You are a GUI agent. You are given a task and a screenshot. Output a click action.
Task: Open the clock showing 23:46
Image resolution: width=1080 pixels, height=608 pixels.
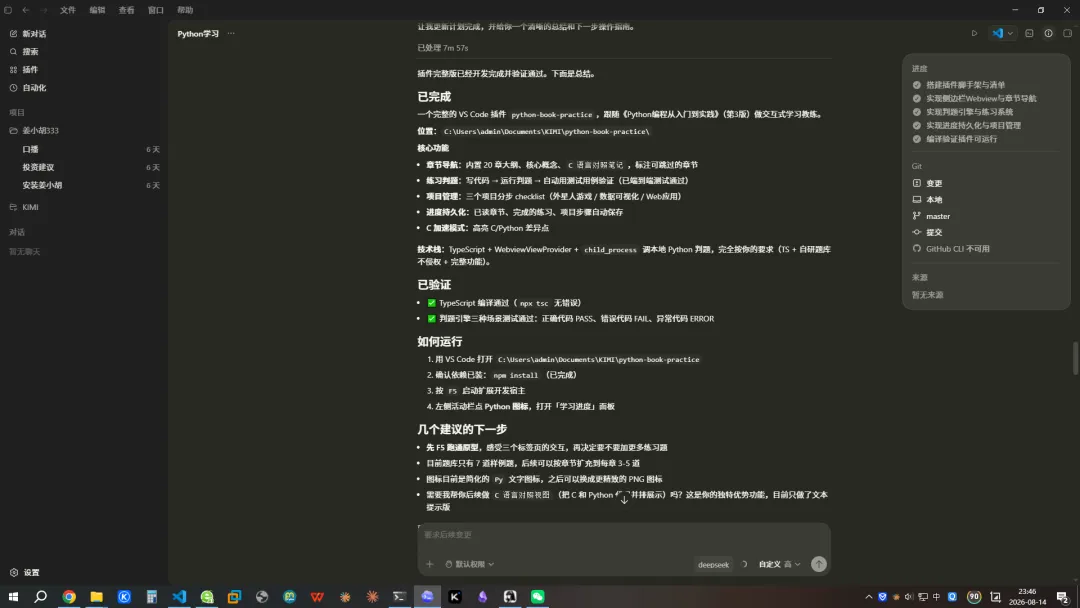click(x=1027, y=597)
